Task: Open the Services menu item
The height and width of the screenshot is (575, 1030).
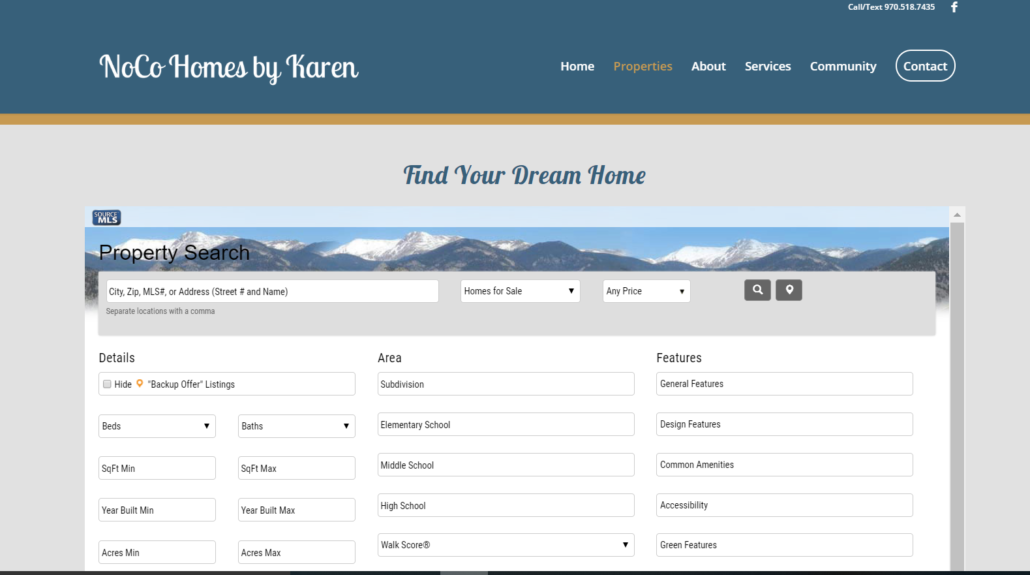Action: pyautogui.click(x=767, y=66)
